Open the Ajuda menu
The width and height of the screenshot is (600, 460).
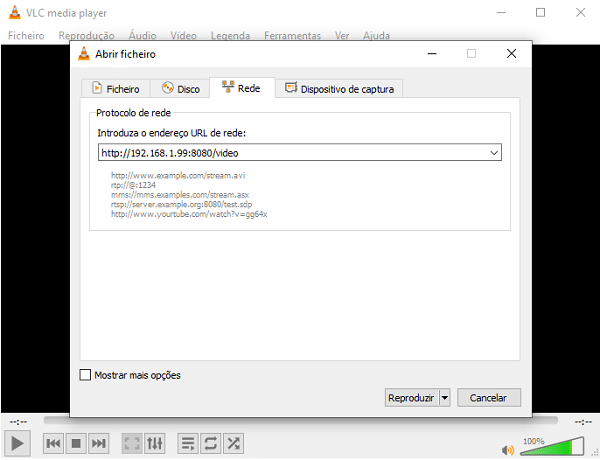376,36
